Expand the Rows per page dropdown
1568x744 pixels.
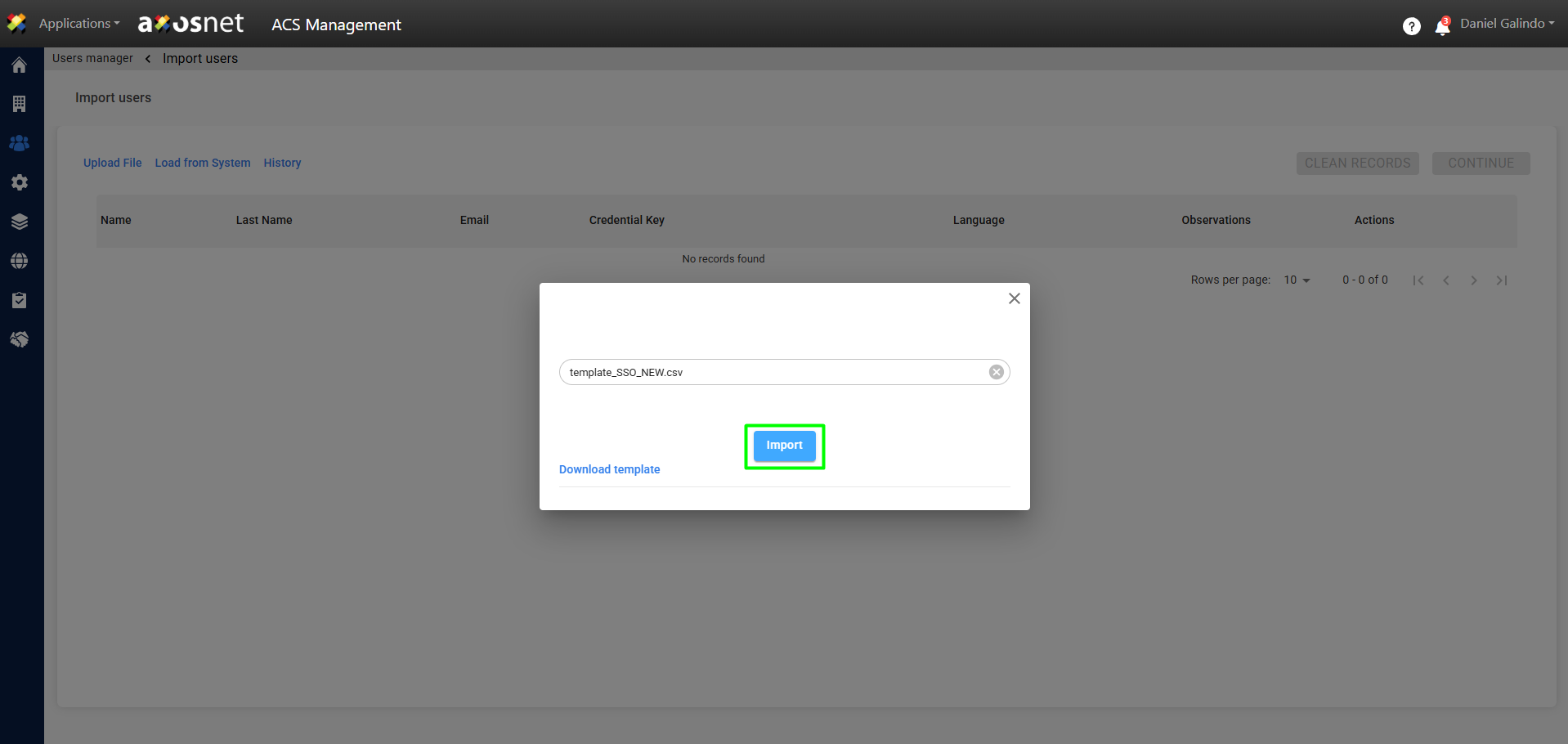pyautogui.click(x=1297, y=280)
